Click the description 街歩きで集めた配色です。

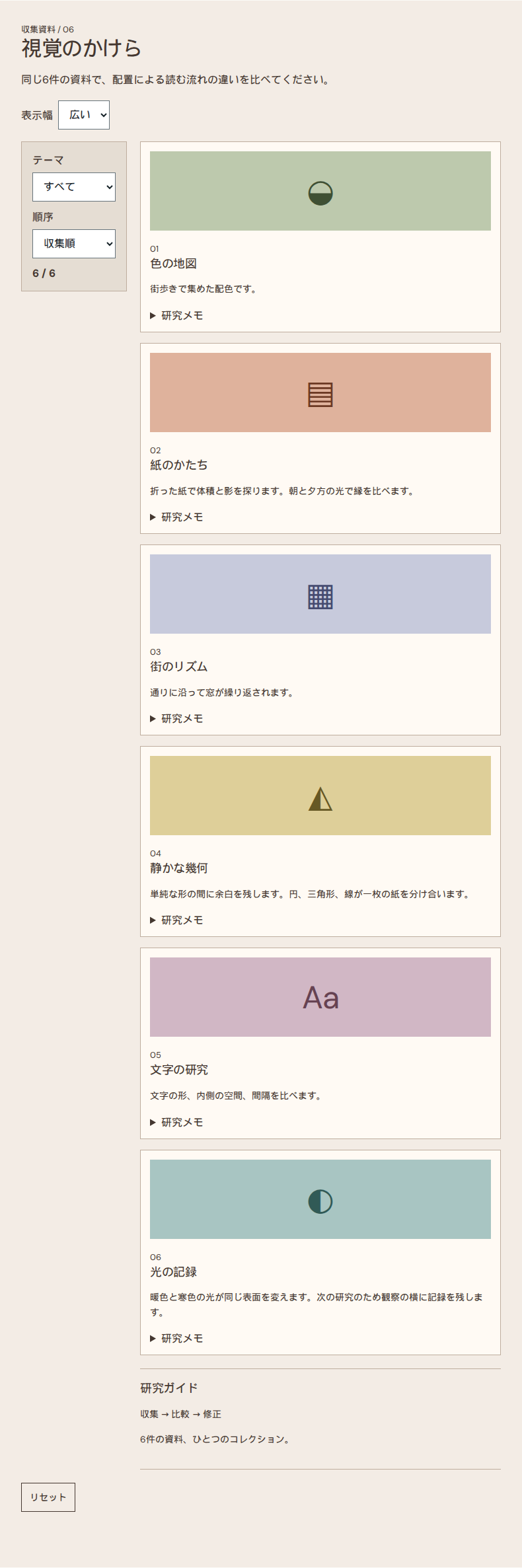point(205,289)
